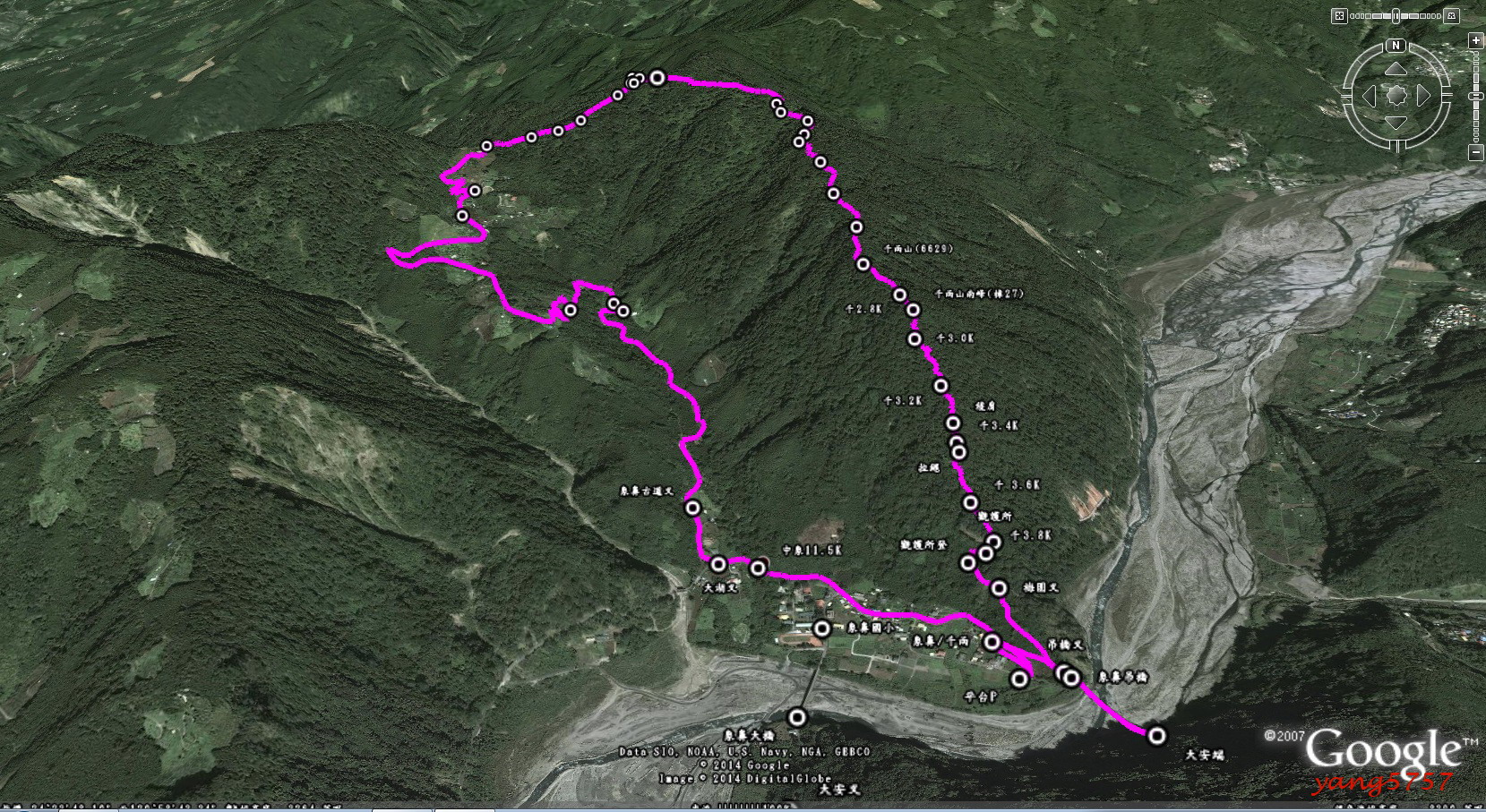1486x812 pixels.
Task: Select the 梅園叉 waypoint marker
Action: [x=1000, y=588]
